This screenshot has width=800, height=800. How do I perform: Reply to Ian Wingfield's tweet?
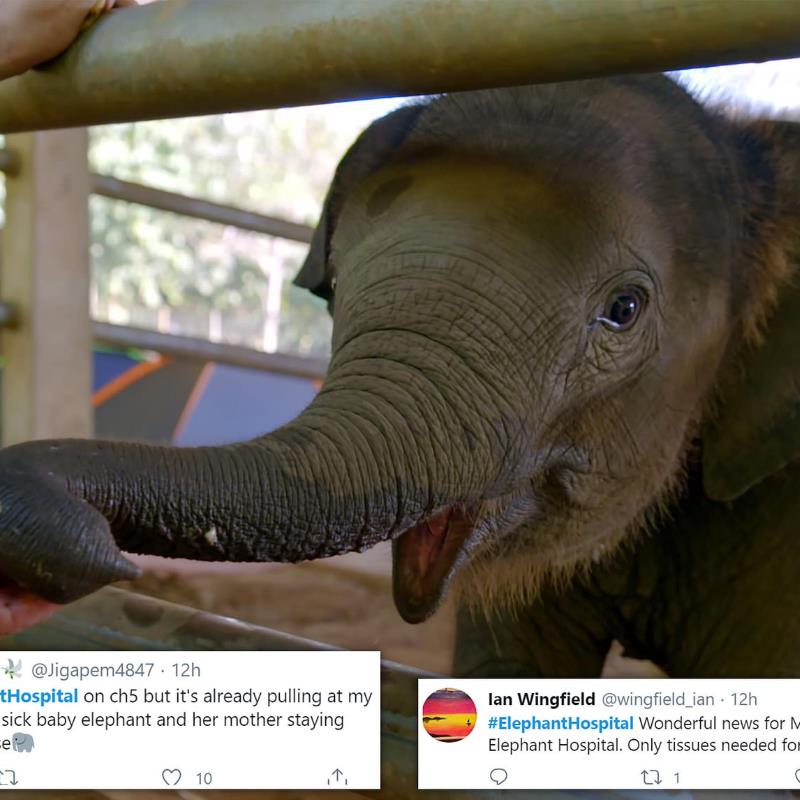pyautogui.click(x=498, y=777)
